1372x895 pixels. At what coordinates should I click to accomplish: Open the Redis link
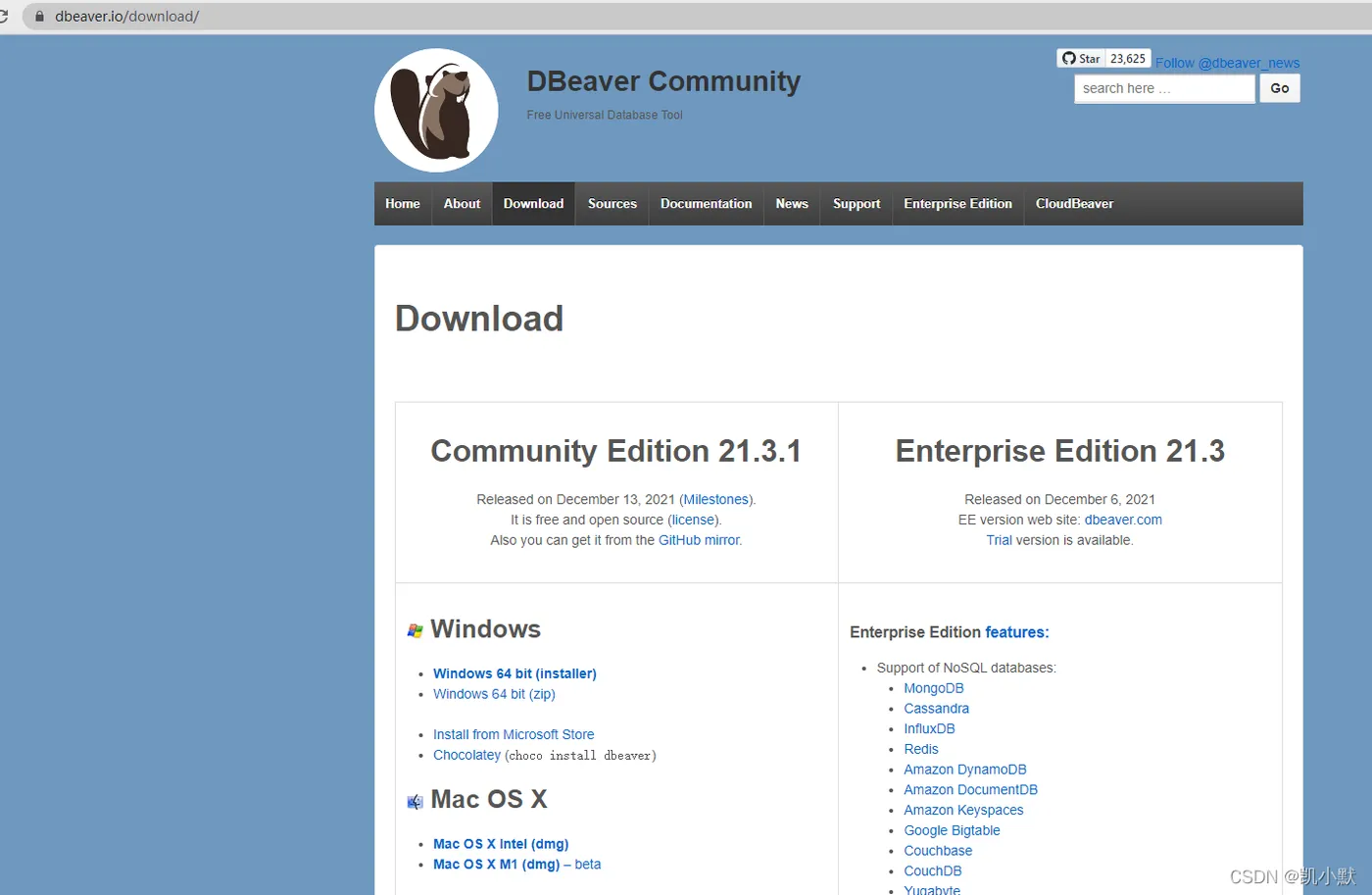coord(921,749)
